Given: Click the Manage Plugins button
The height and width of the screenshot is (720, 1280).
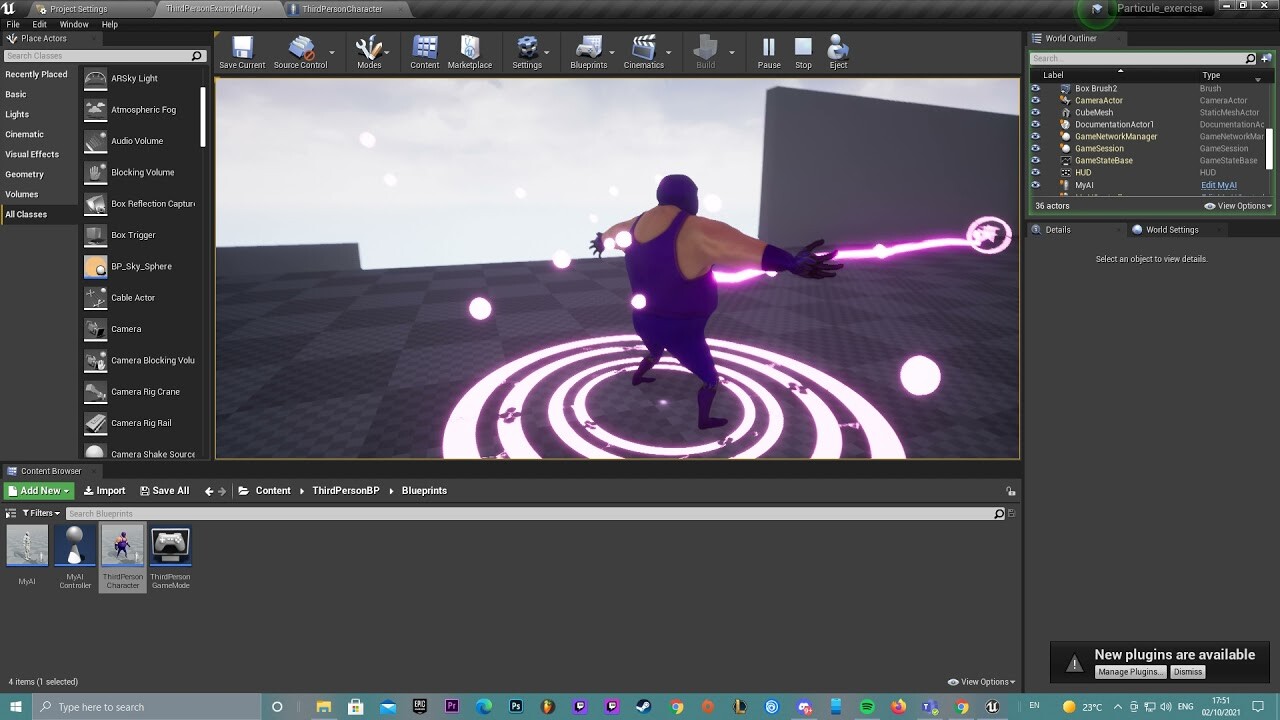Looking at the screenshot, I should (1129, 671).
